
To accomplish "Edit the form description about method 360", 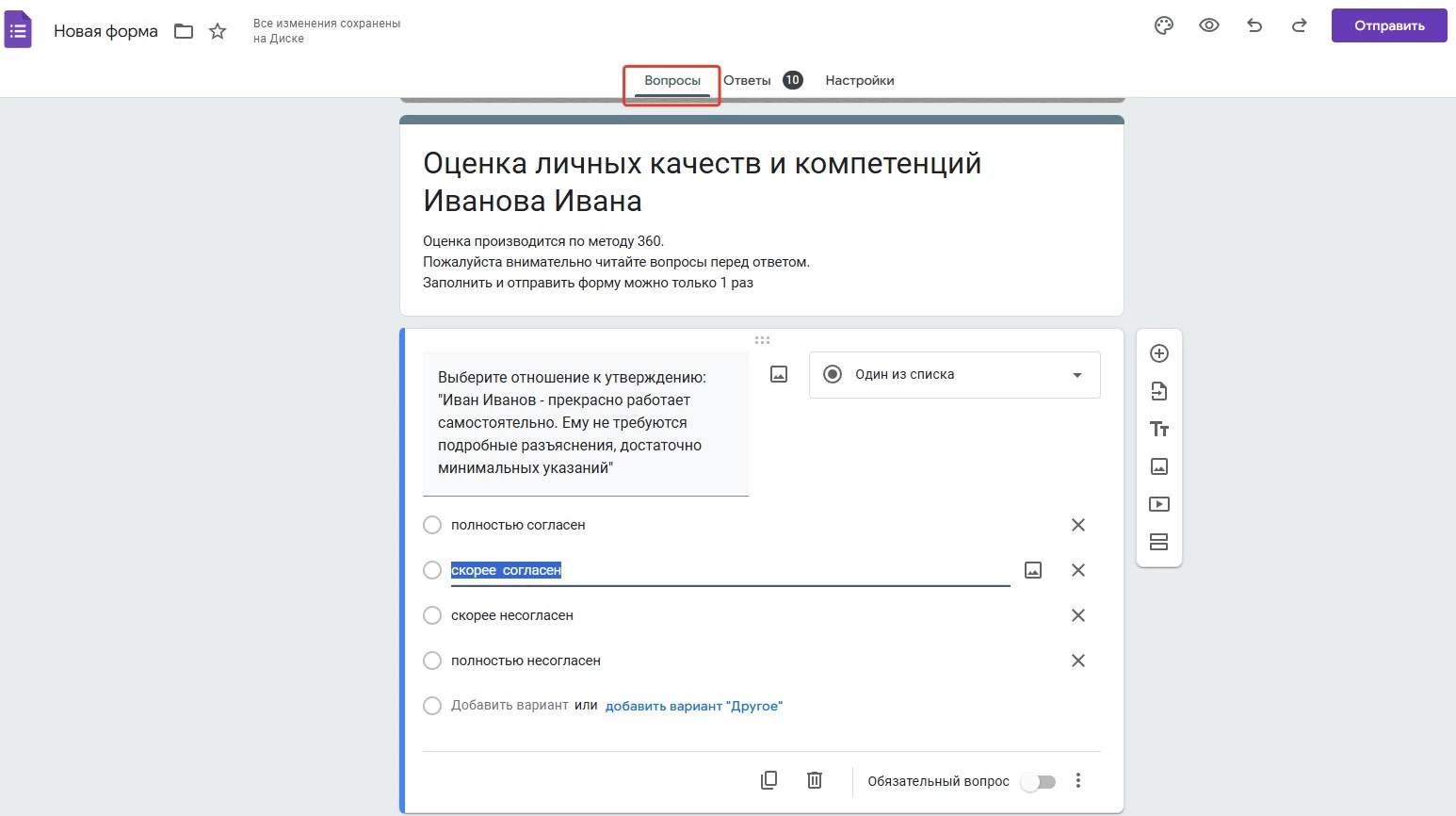I will [616, 262].
